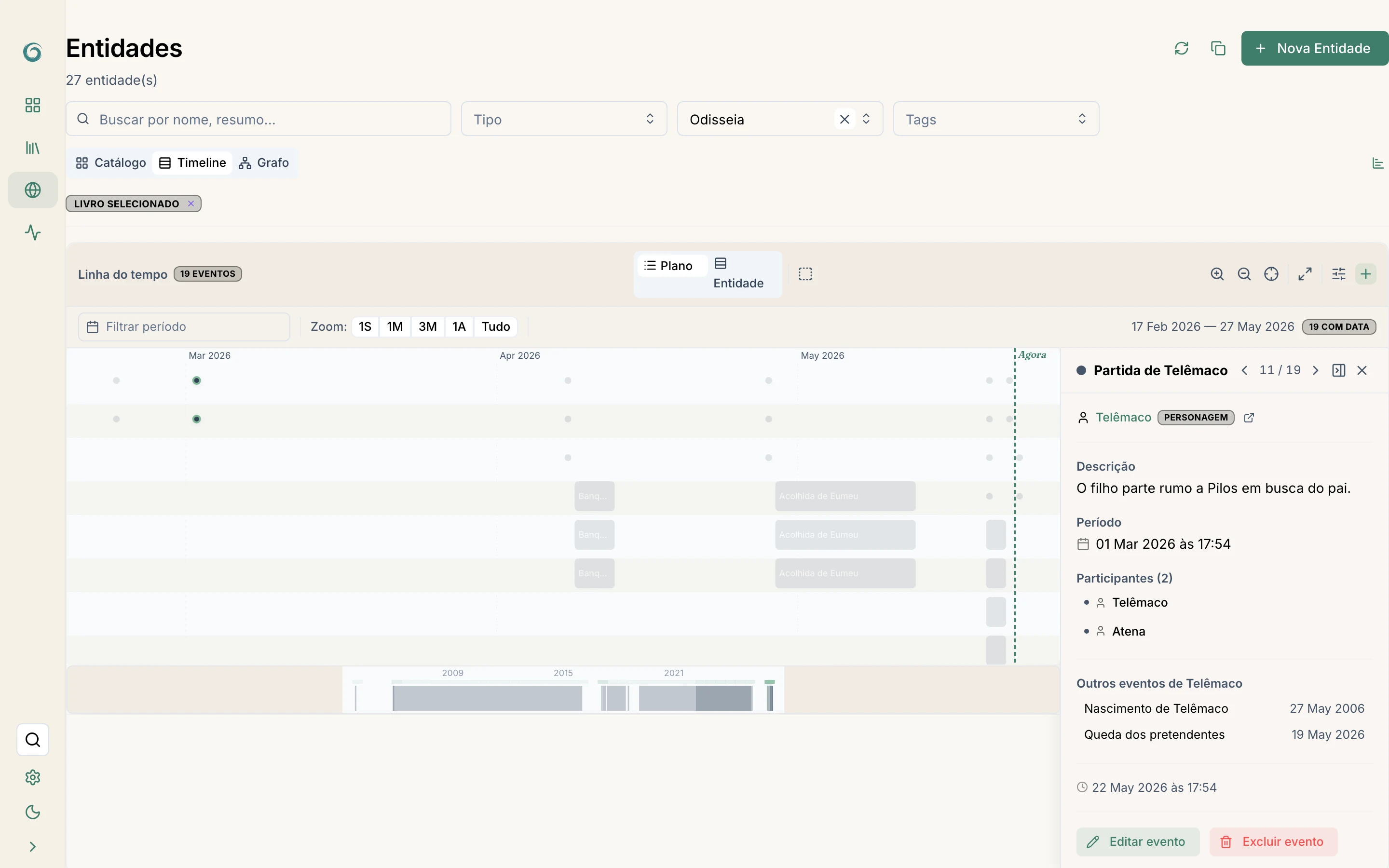
Task: Select the highlighted event dot in second row
Action: 196,419
